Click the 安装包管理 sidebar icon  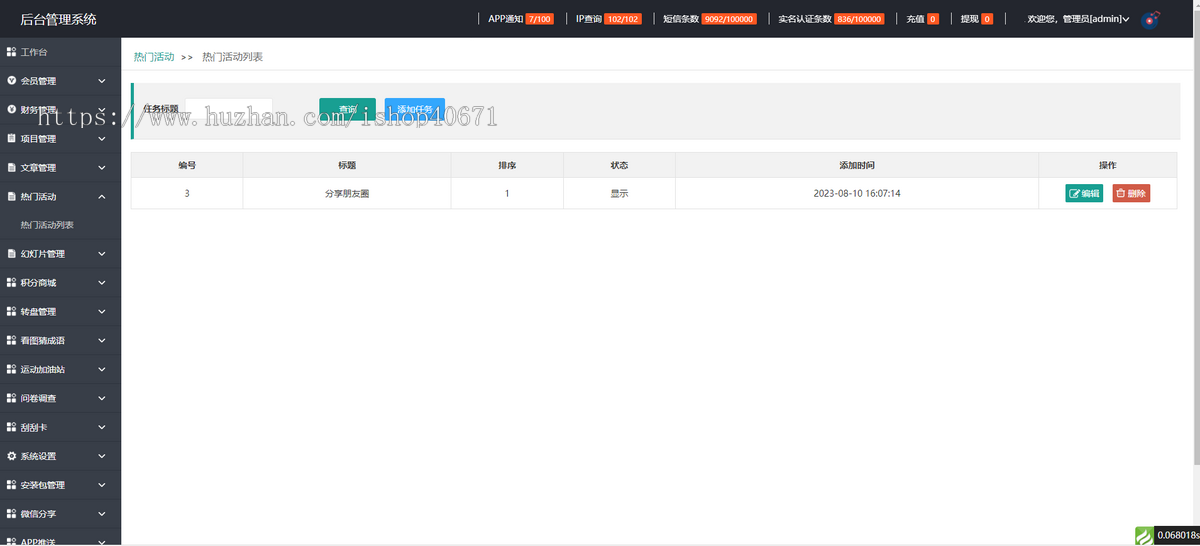(11, 485)
